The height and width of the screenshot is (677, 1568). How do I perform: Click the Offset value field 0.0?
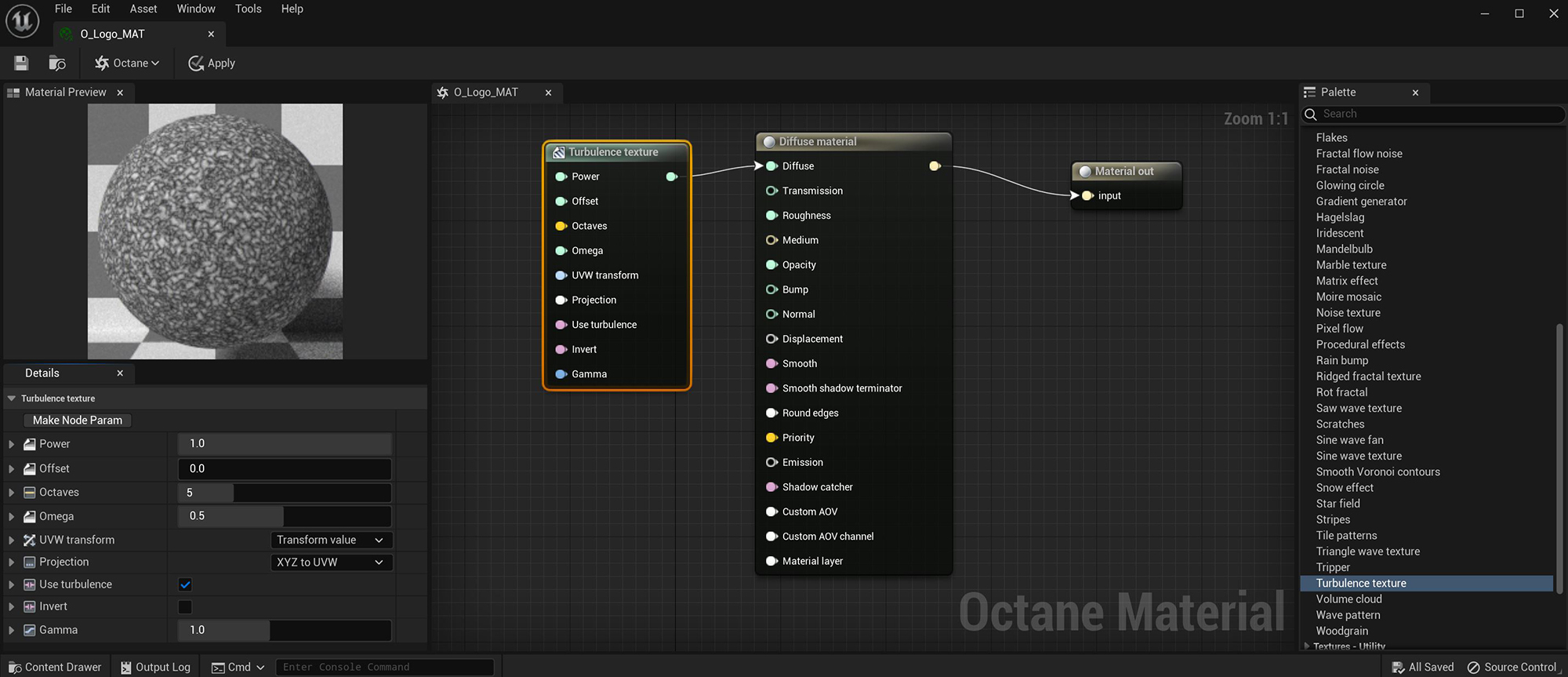pos(285,469)
